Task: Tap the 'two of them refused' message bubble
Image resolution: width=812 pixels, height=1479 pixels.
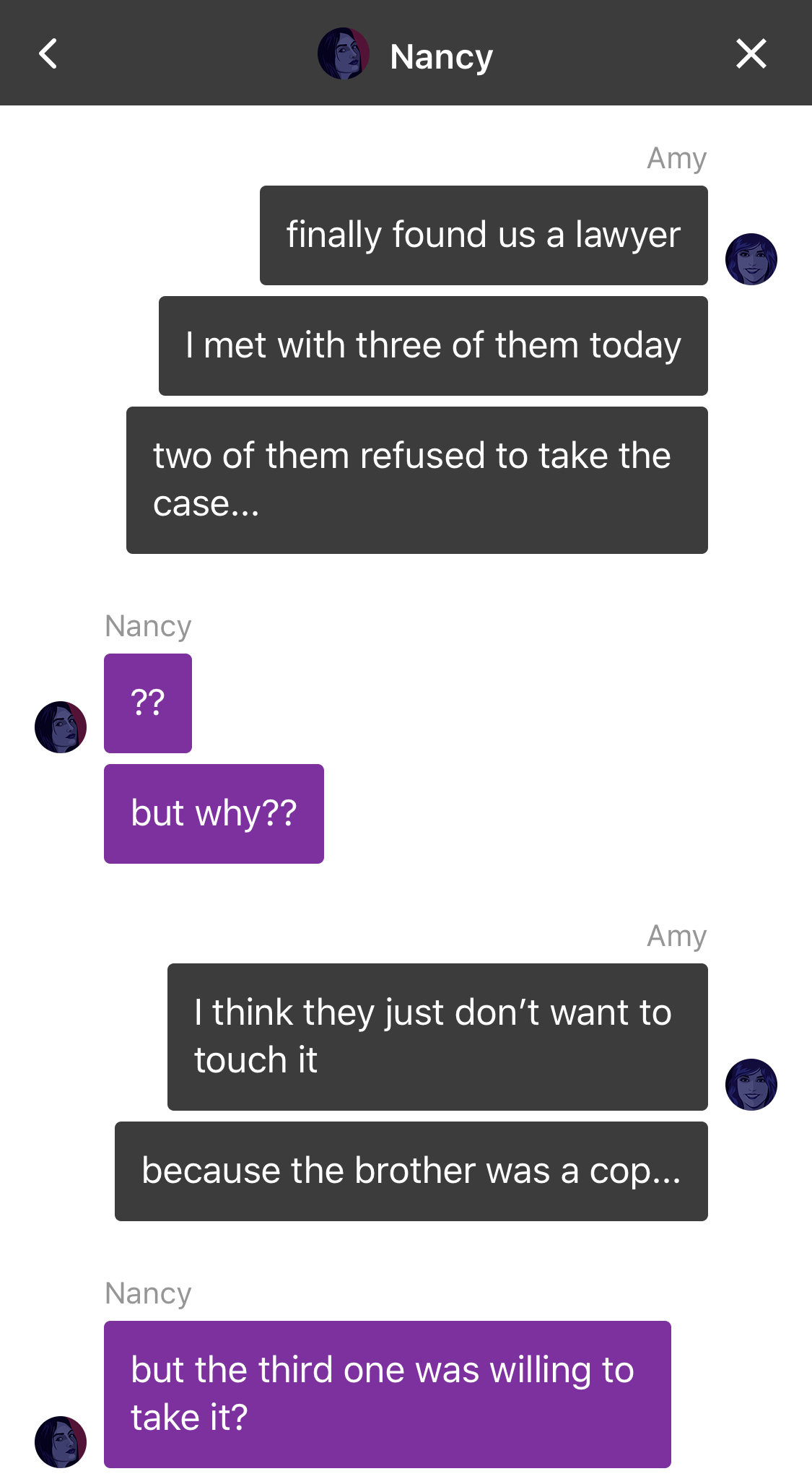Action: point(417,480)
